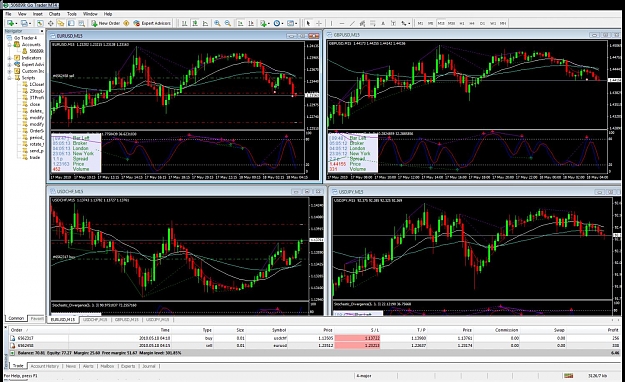Select the close script in Navigator
Image resolution: width=625 pixels, height=382 pixels.
[35, 104]
